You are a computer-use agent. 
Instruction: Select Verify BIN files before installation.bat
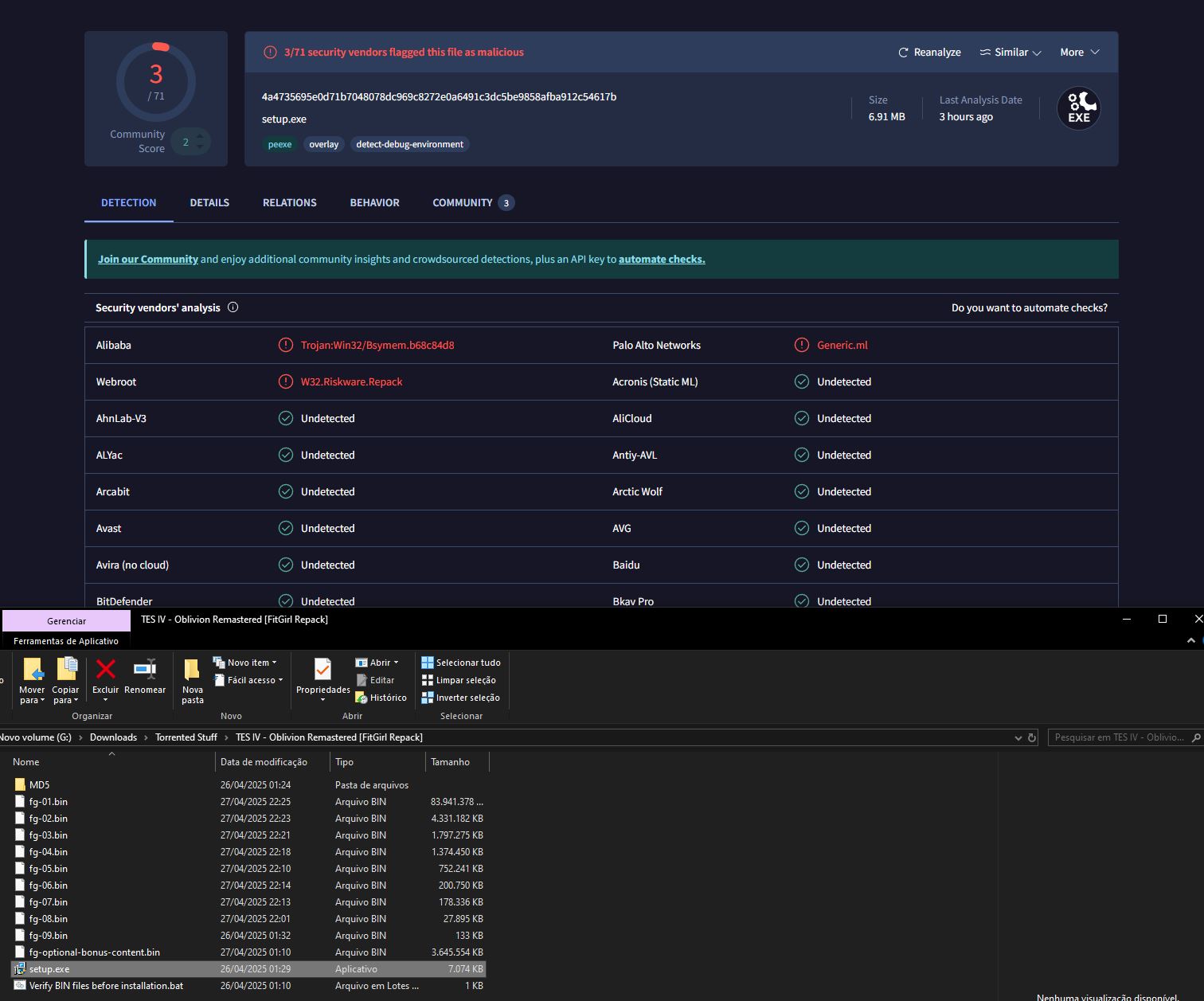(x=248, y=986)
